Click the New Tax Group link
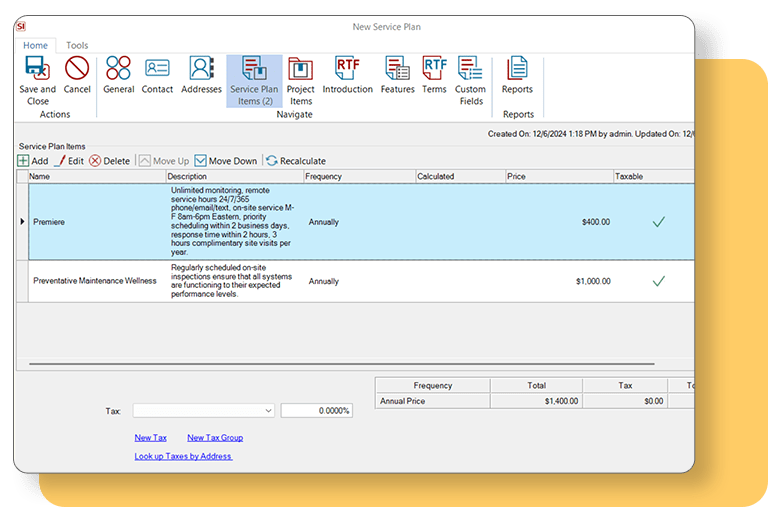The height and width of the screenshot is (526, 780). (x=215, y=437)
